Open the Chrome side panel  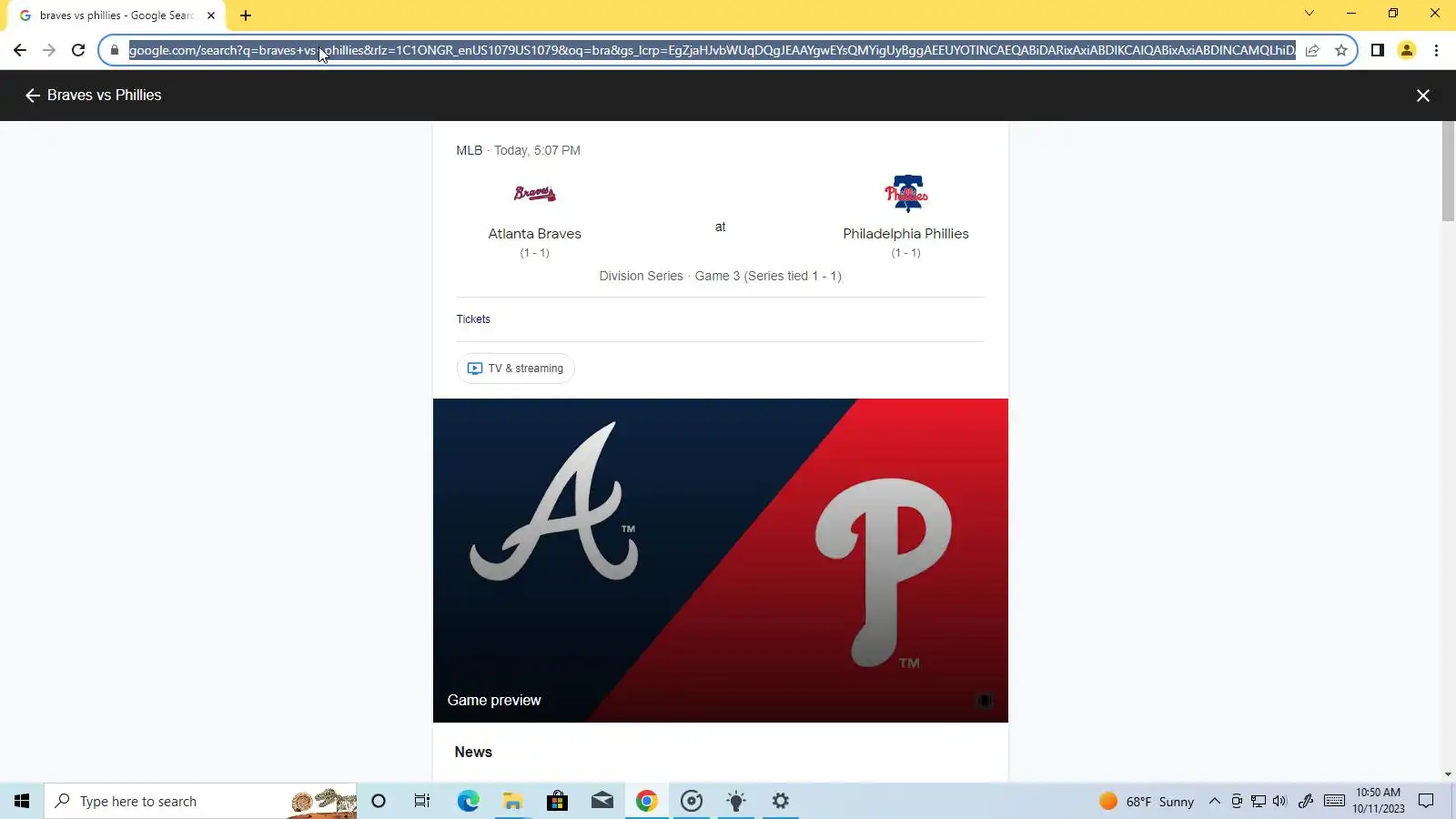(x=1378, y=50)
